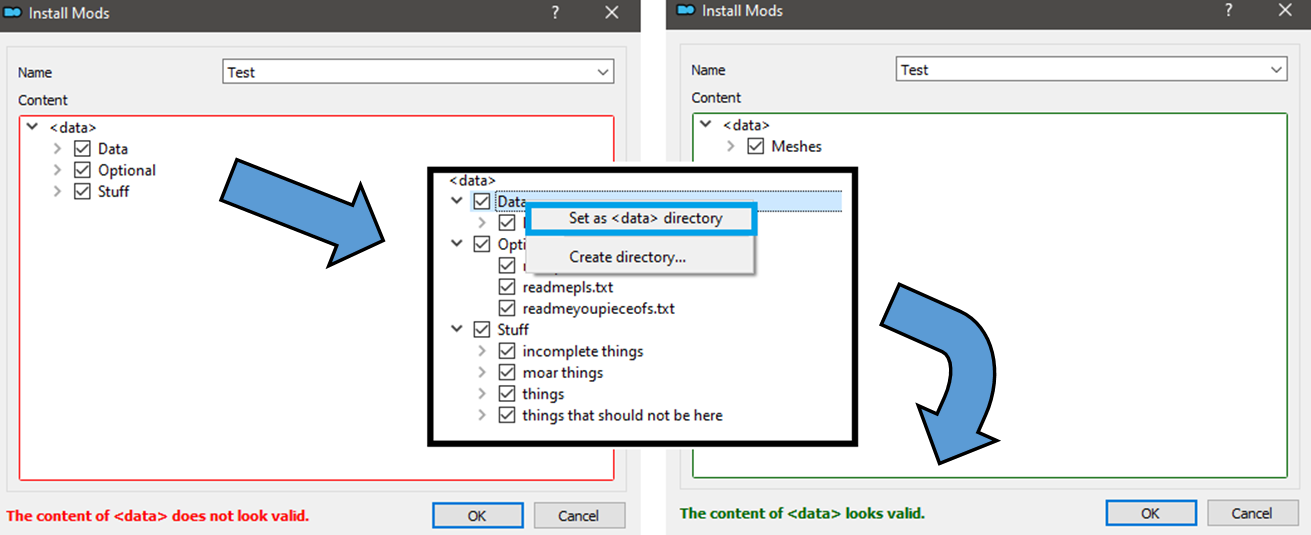
Task: Toggle the 'moar things' checkbox
Action: 507,373
